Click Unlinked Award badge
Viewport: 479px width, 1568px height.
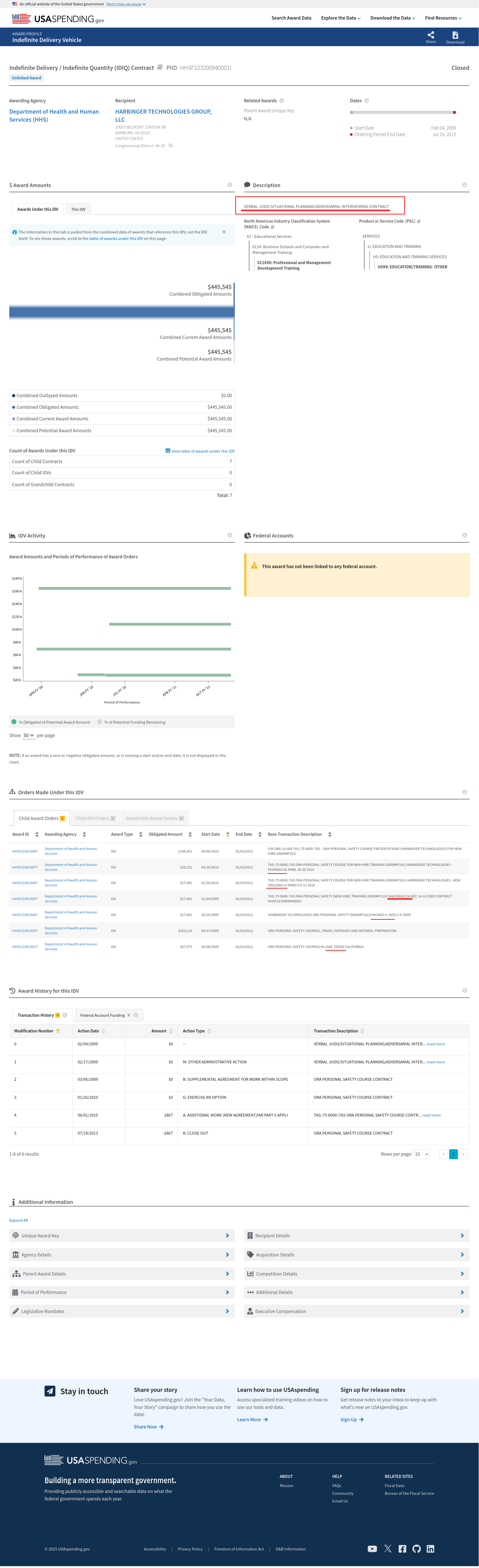point(27,78)
